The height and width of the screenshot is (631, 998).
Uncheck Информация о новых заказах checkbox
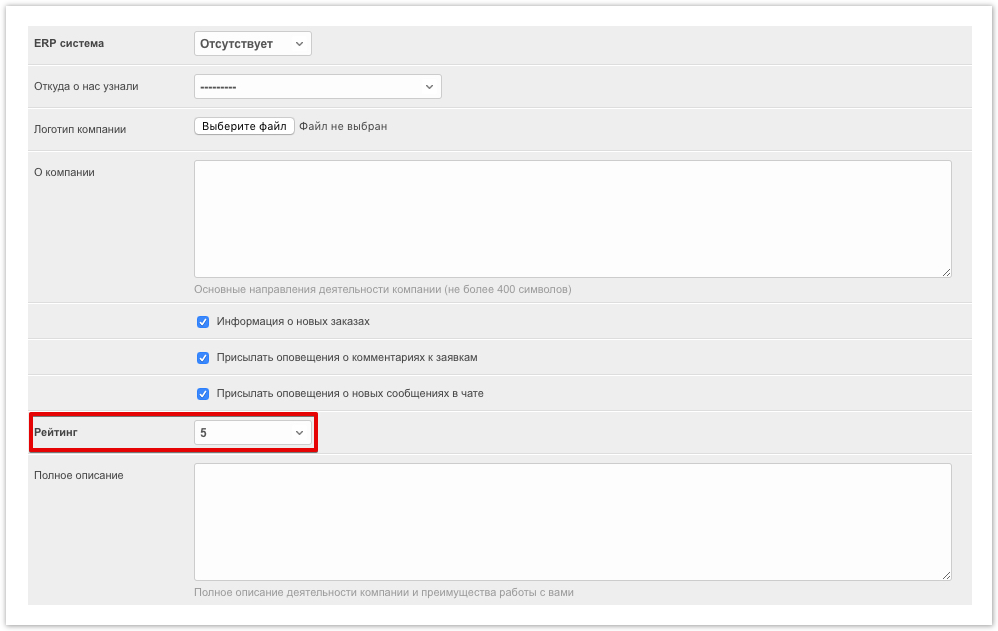(203, 322)
